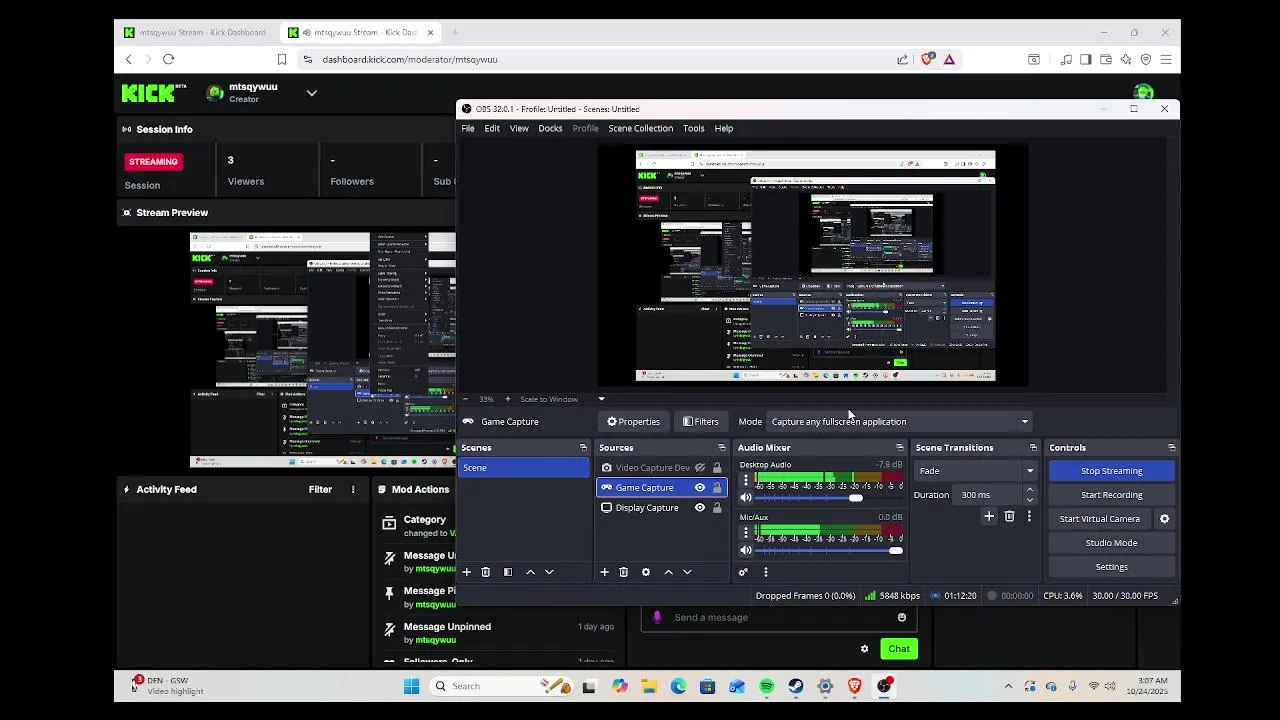Open Kick chat settings gear icon
The height and width of the screenshot is (720, 1280).
tap(864, 649)
